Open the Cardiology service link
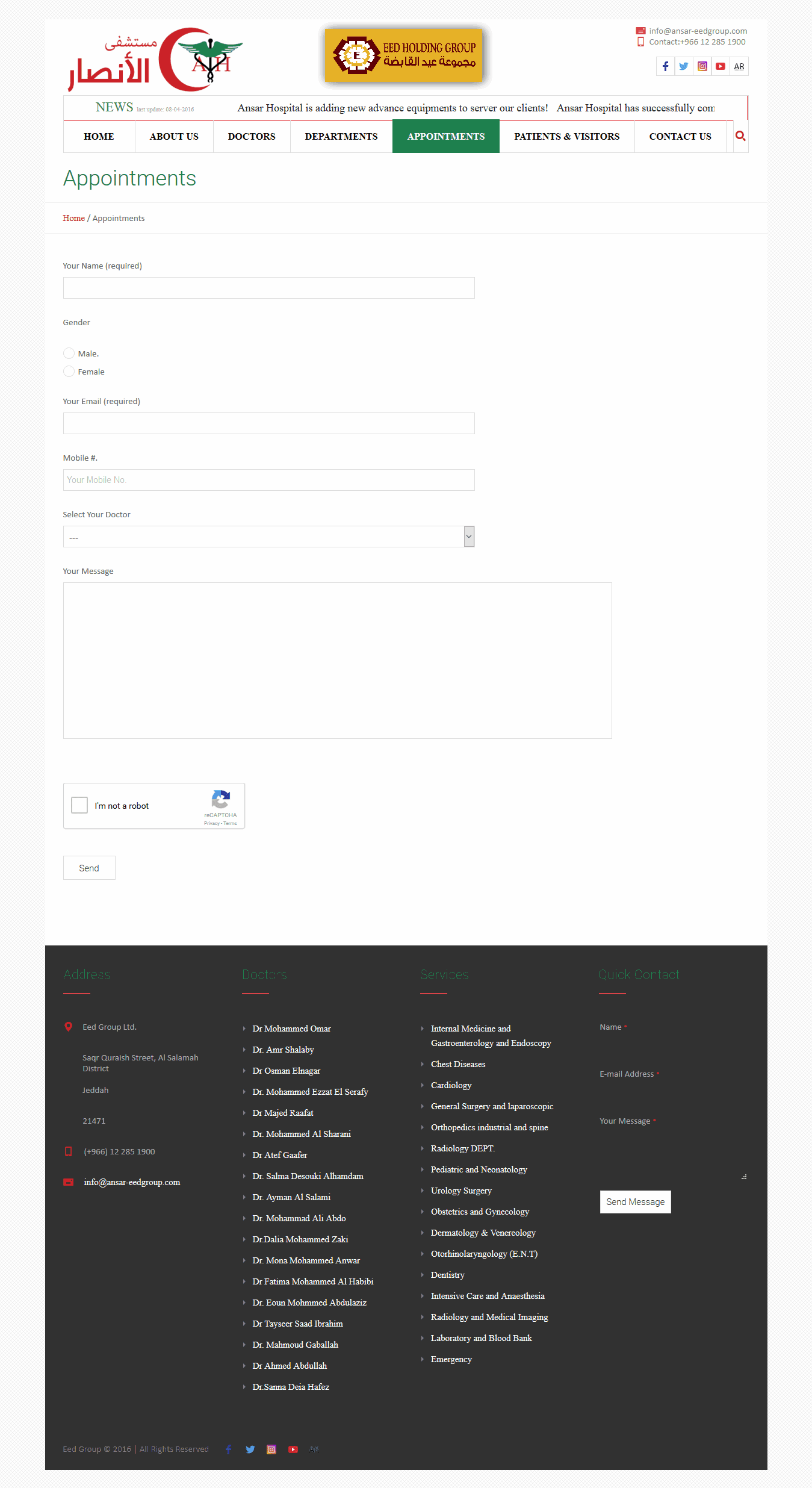The height and width of the screenshot is (1488, 812). coord(451,1085)
